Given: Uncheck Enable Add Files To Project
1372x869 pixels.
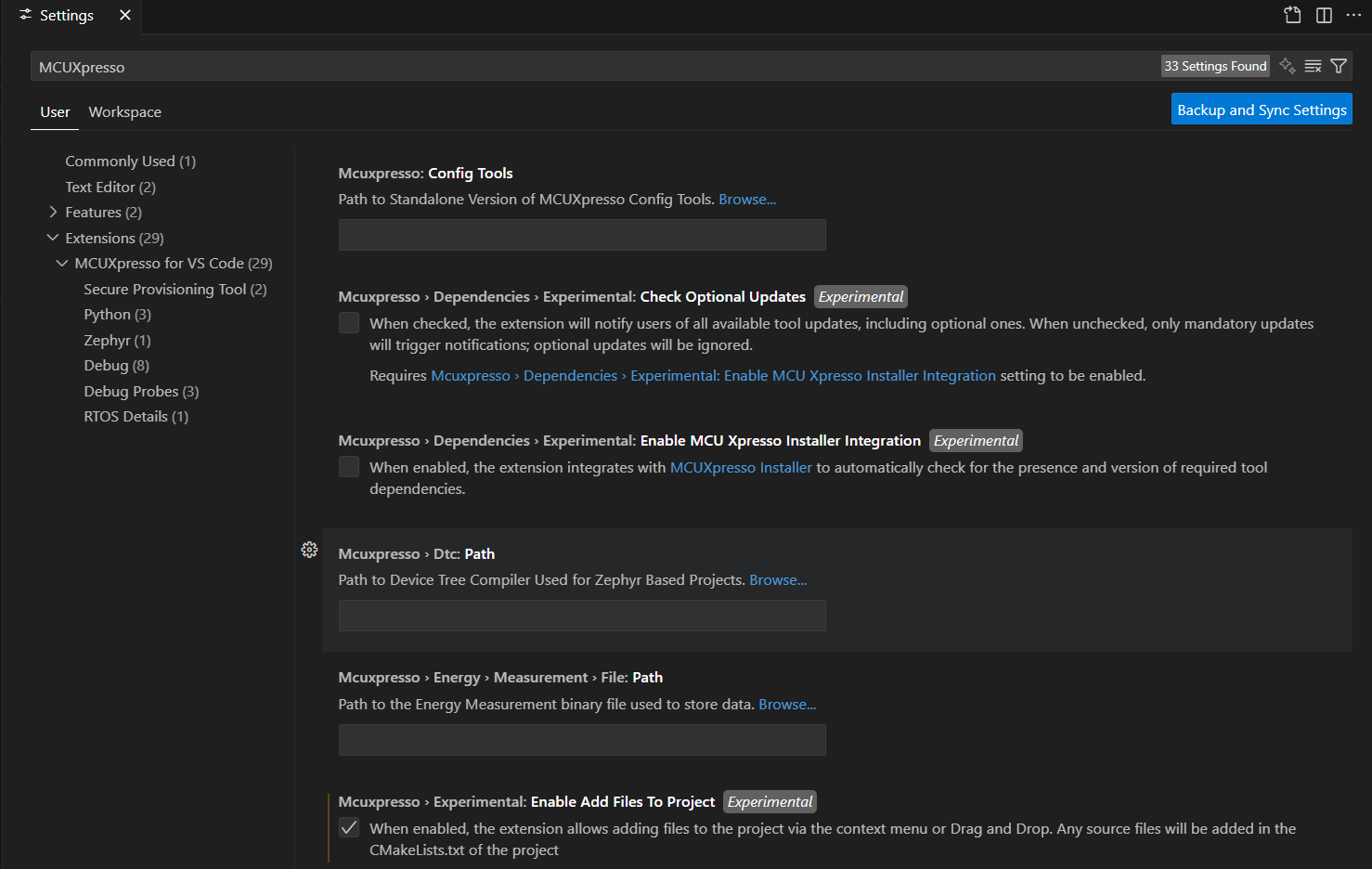Looking at the screenshot, I should (x=349, y=828).
